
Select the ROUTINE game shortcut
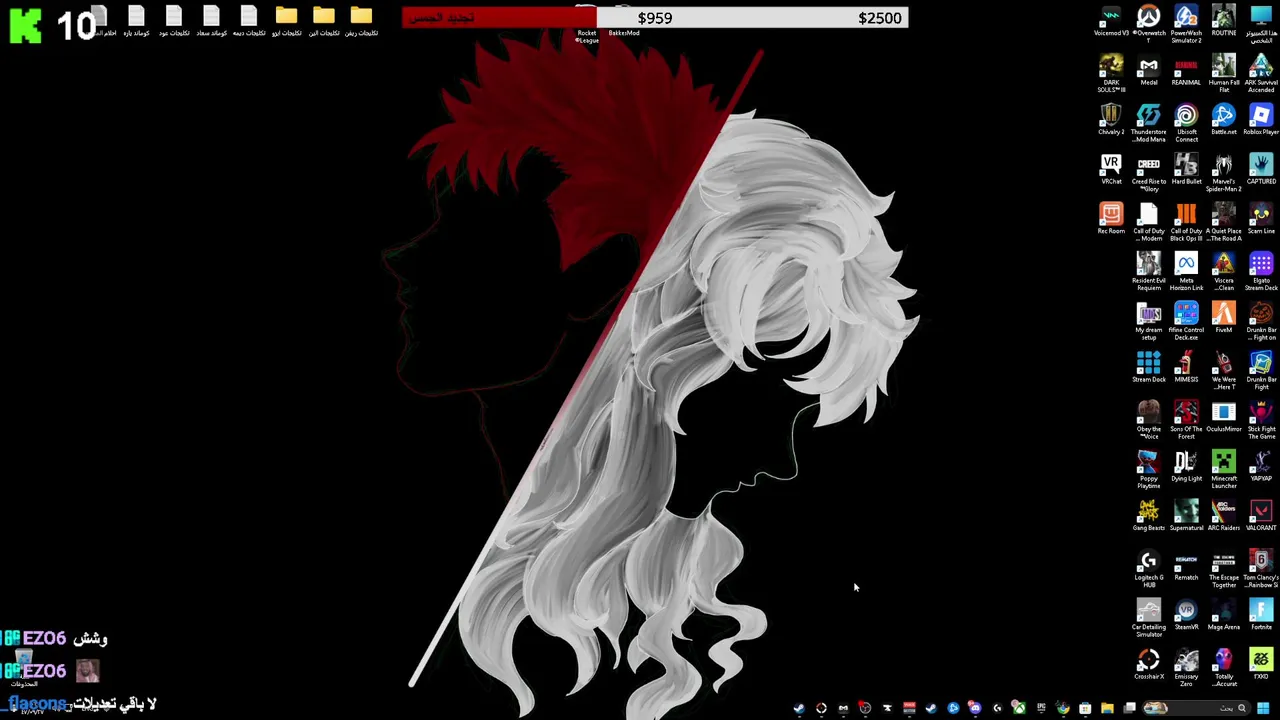(x=1223, y=21)
